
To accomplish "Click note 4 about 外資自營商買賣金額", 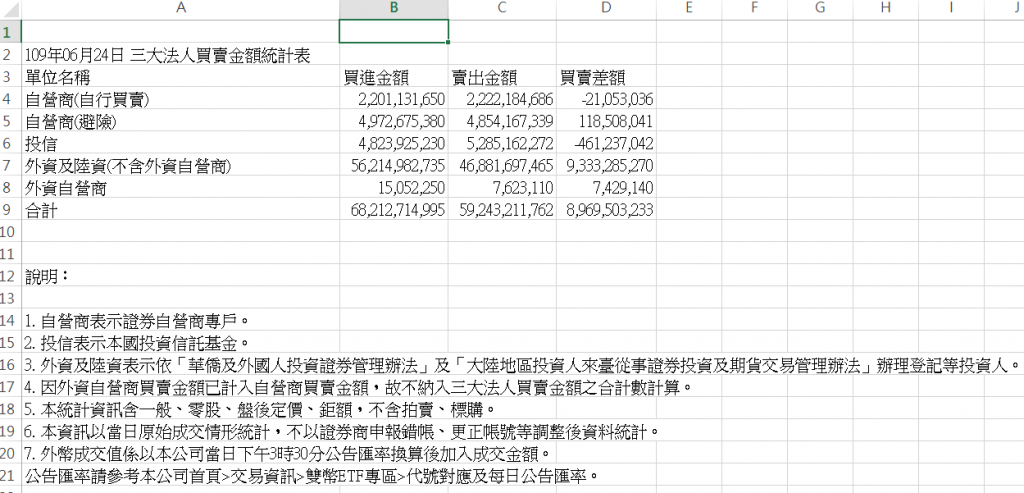I will [x=358, y=387].
